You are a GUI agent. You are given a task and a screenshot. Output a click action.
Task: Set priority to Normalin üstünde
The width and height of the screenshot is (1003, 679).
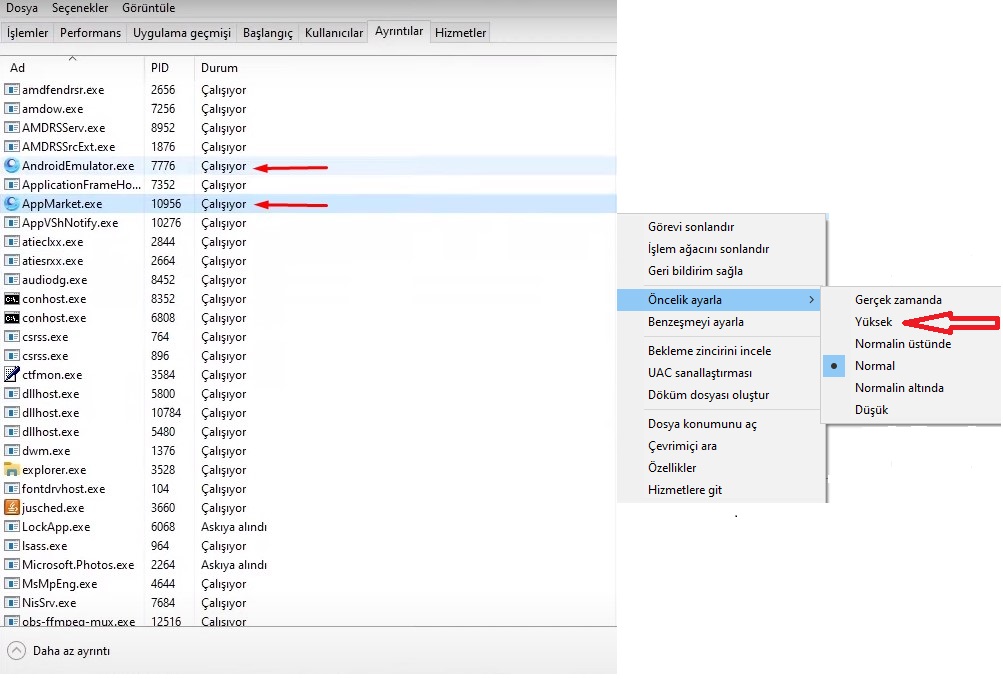coord(903,344)
